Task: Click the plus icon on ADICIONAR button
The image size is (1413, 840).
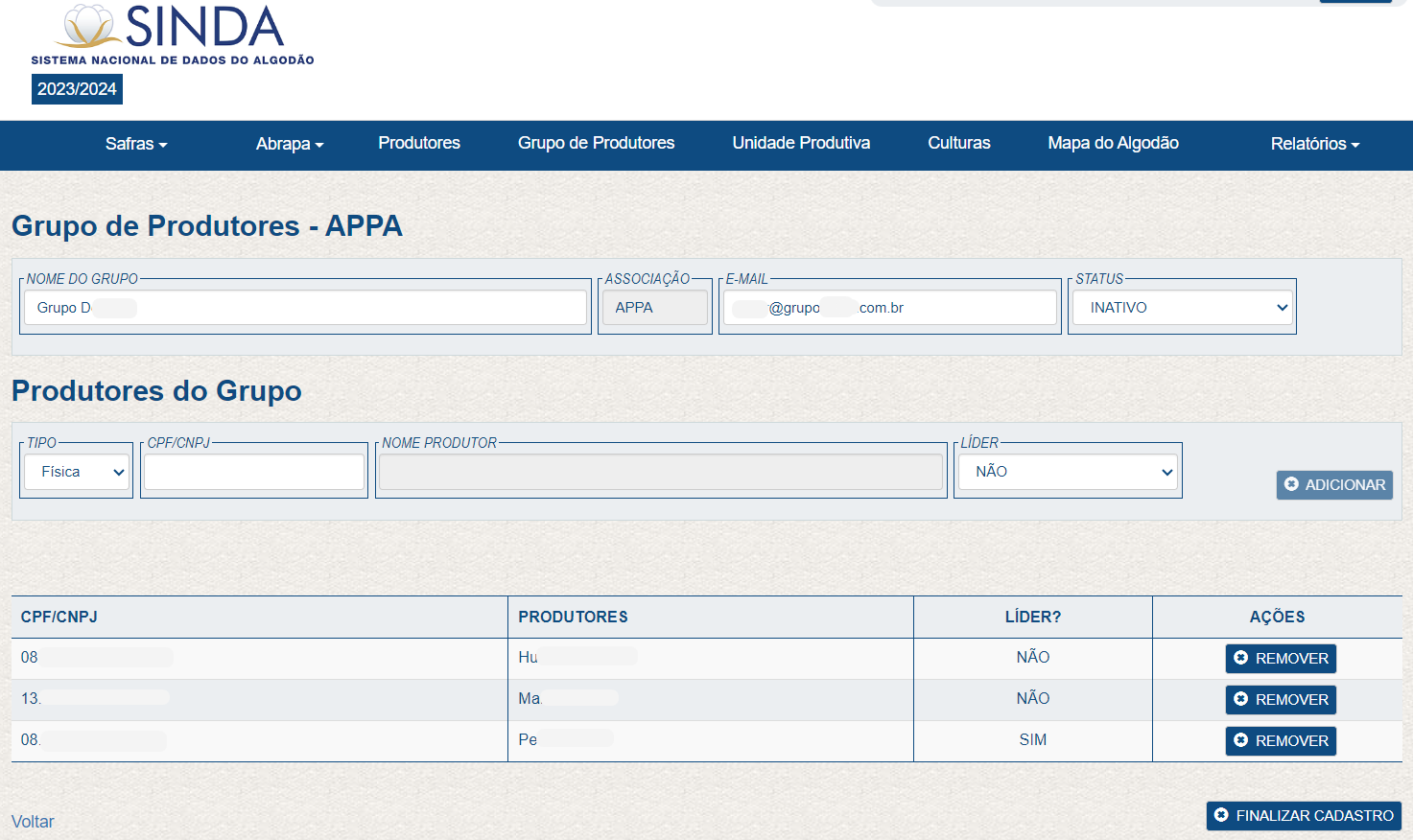Action: tap(1291, 484)
